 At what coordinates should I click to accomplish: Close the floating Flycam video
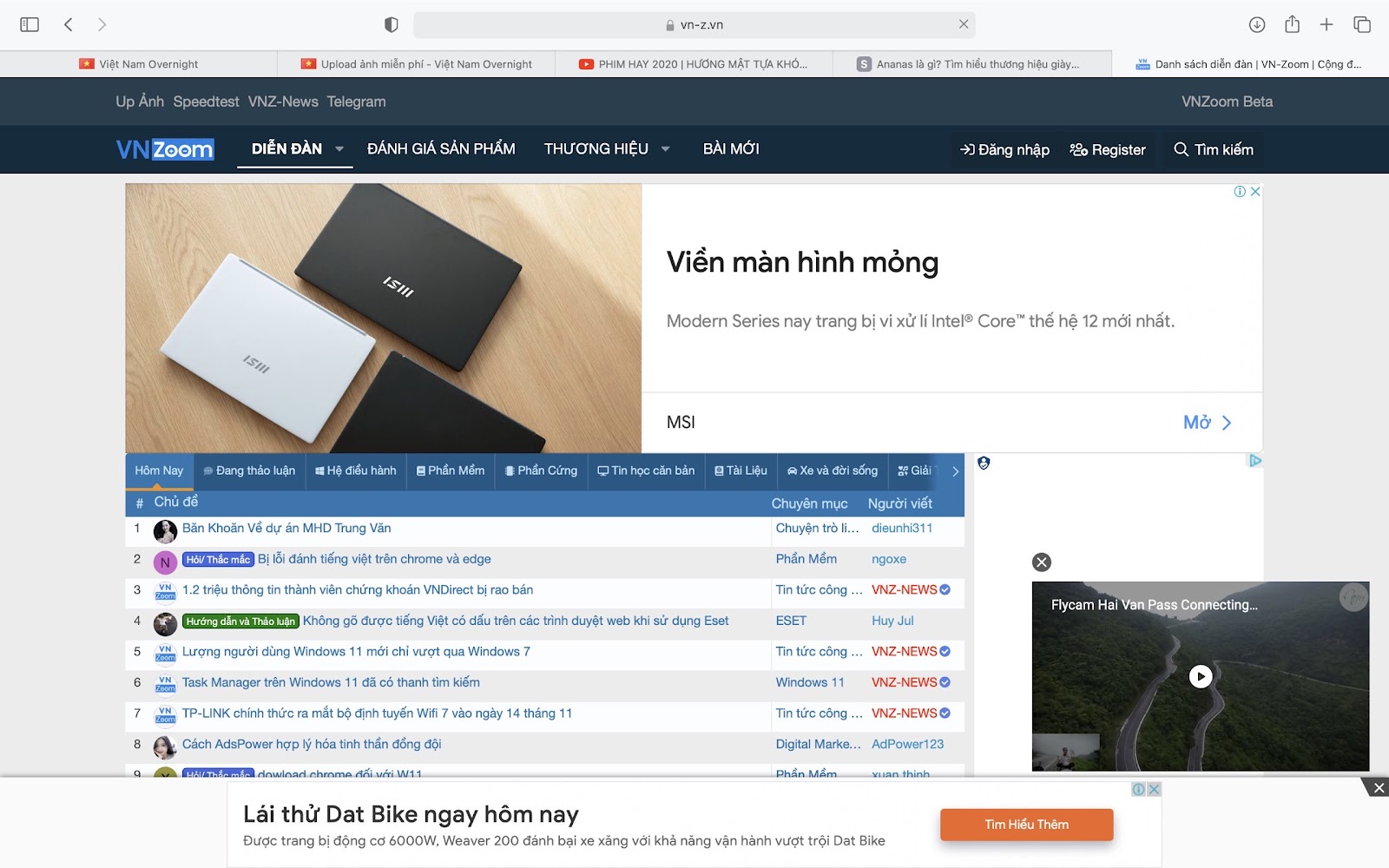[1042, 562]
